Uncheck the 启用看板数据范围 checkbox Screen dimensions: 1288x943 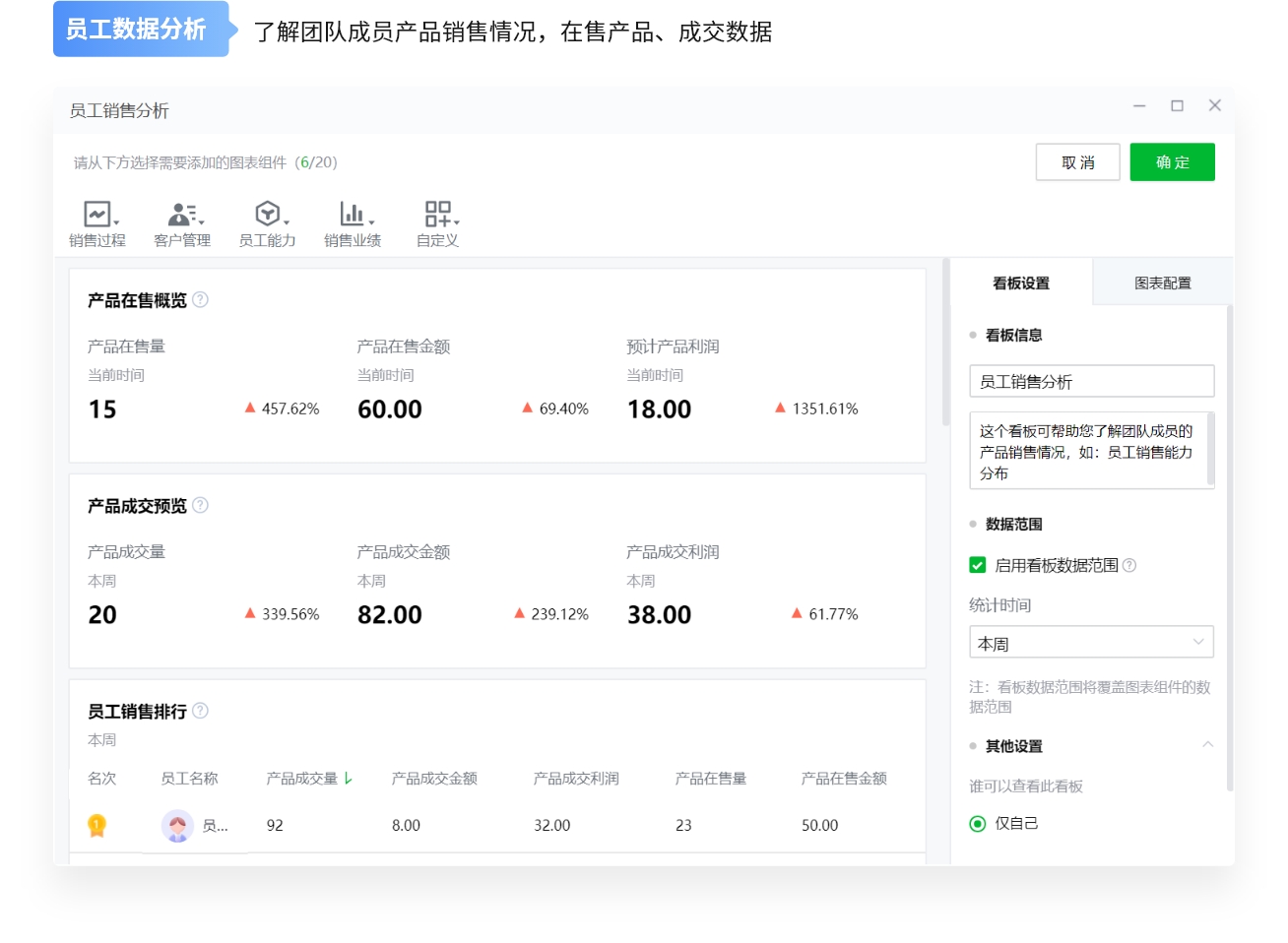[977, 565]
